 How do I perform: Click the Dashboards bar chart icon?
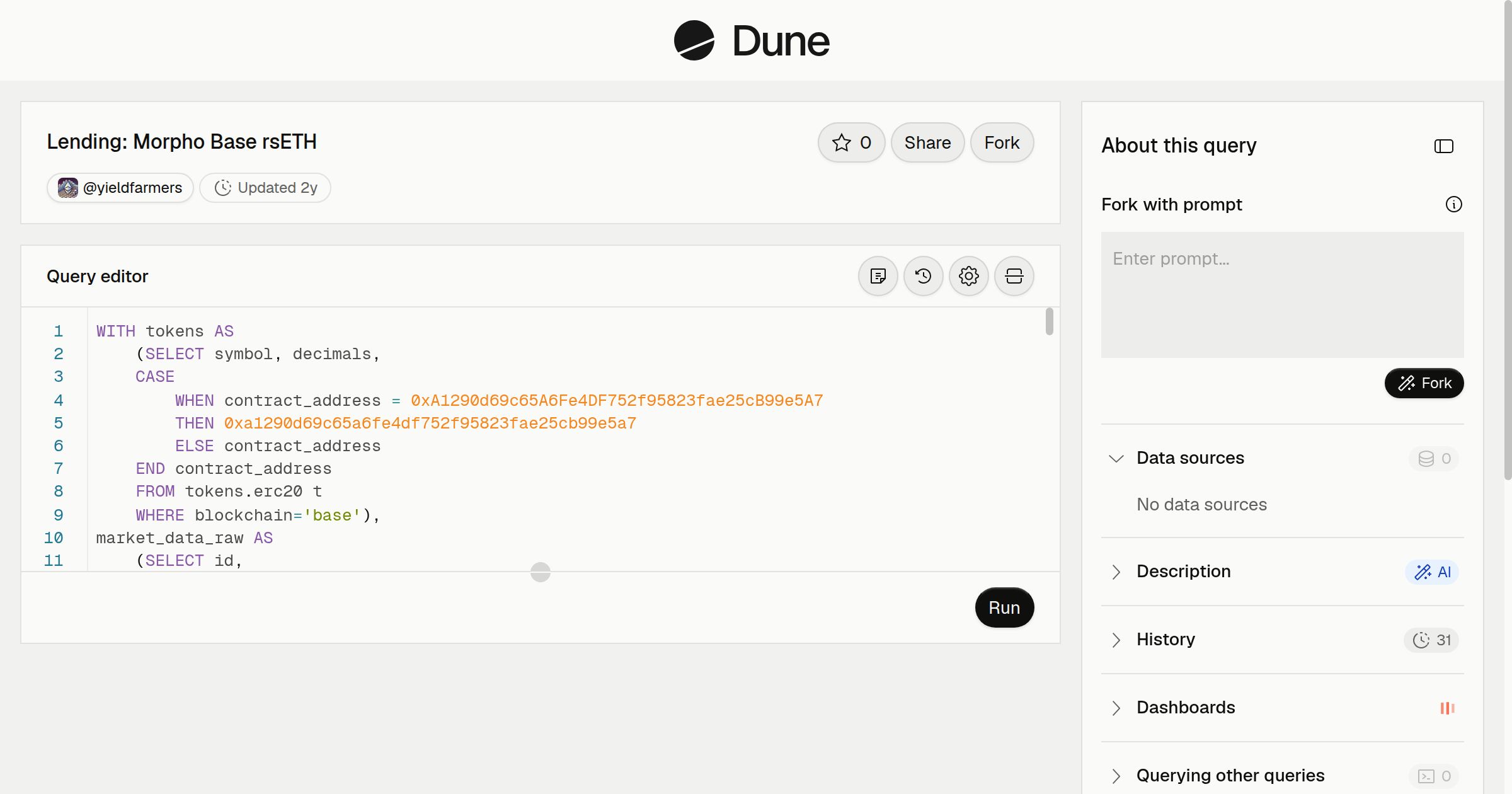pos(1447,708)
